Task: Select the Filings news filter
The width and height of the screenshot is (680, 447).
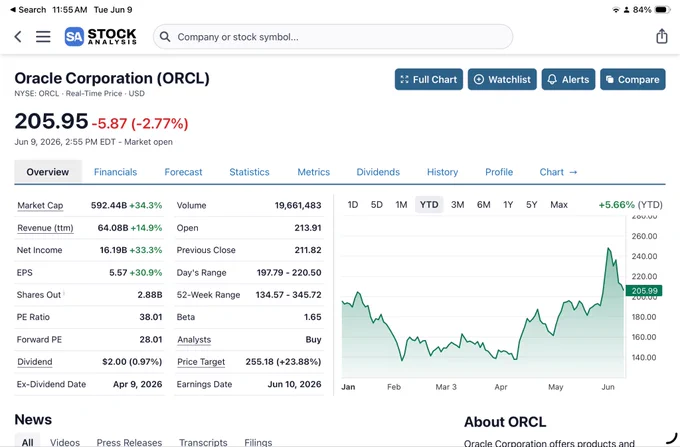Action: tap(258, 442)
